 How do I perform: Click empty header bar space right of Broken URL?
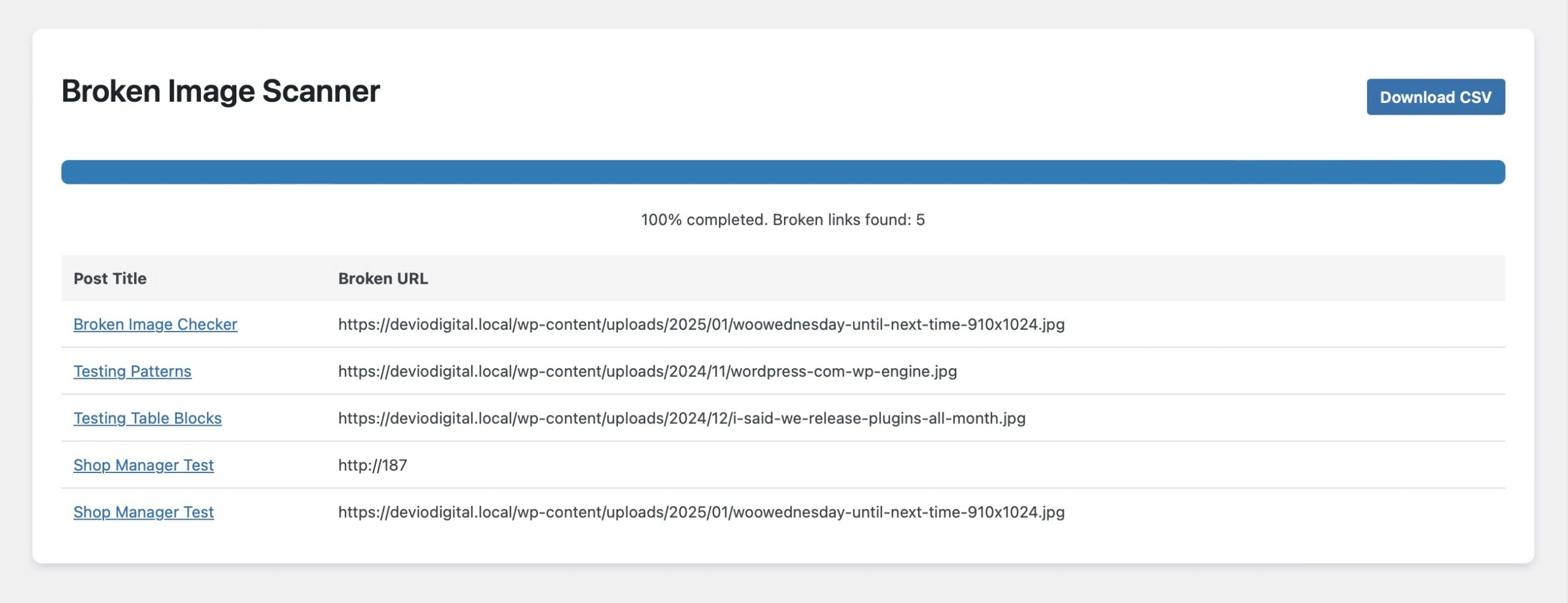pyautogui.click(x=980, y=278)
